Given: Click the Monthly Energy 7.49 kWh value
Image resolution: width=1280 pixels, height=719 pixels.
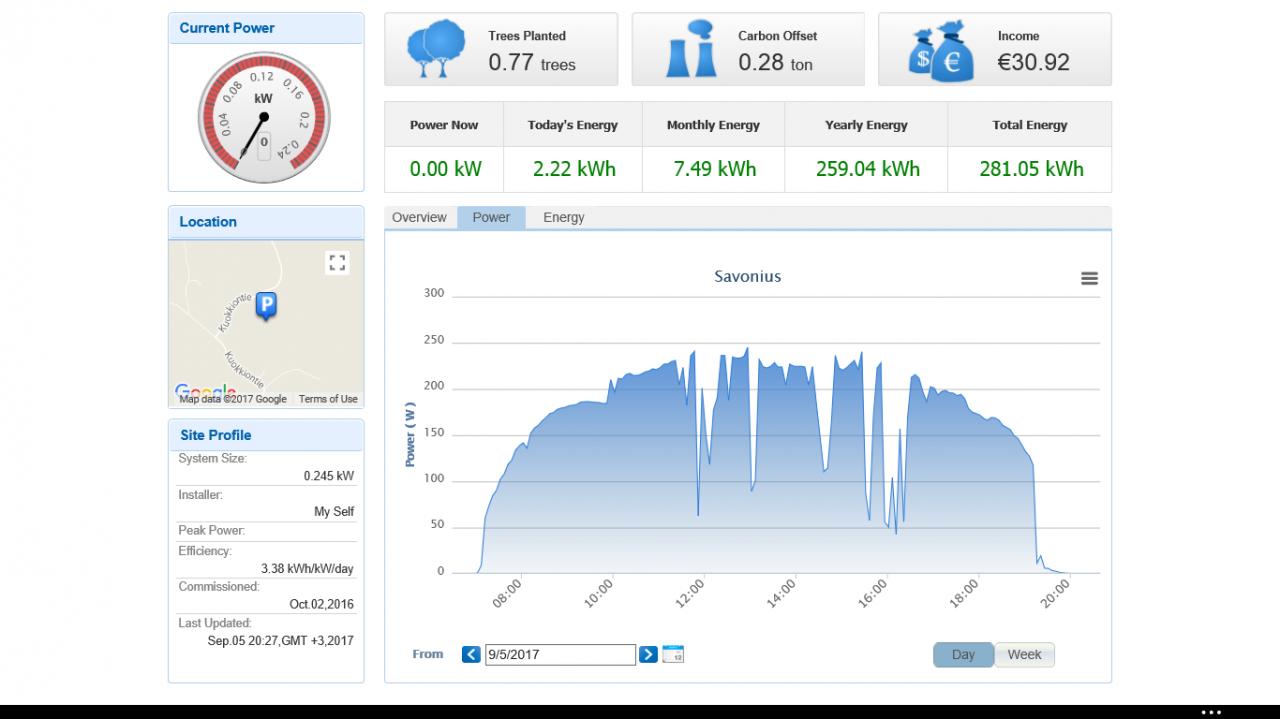Looking at the screenshot, I should tap(714, 169).
